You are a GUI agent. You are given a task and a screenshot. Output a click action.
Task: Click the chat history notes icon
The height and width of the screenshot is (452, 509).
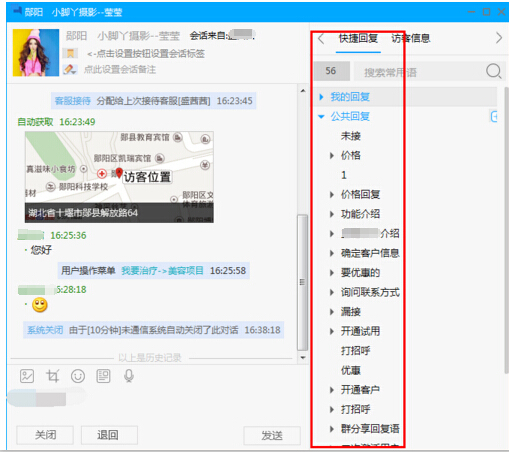[x=103, y=376]
